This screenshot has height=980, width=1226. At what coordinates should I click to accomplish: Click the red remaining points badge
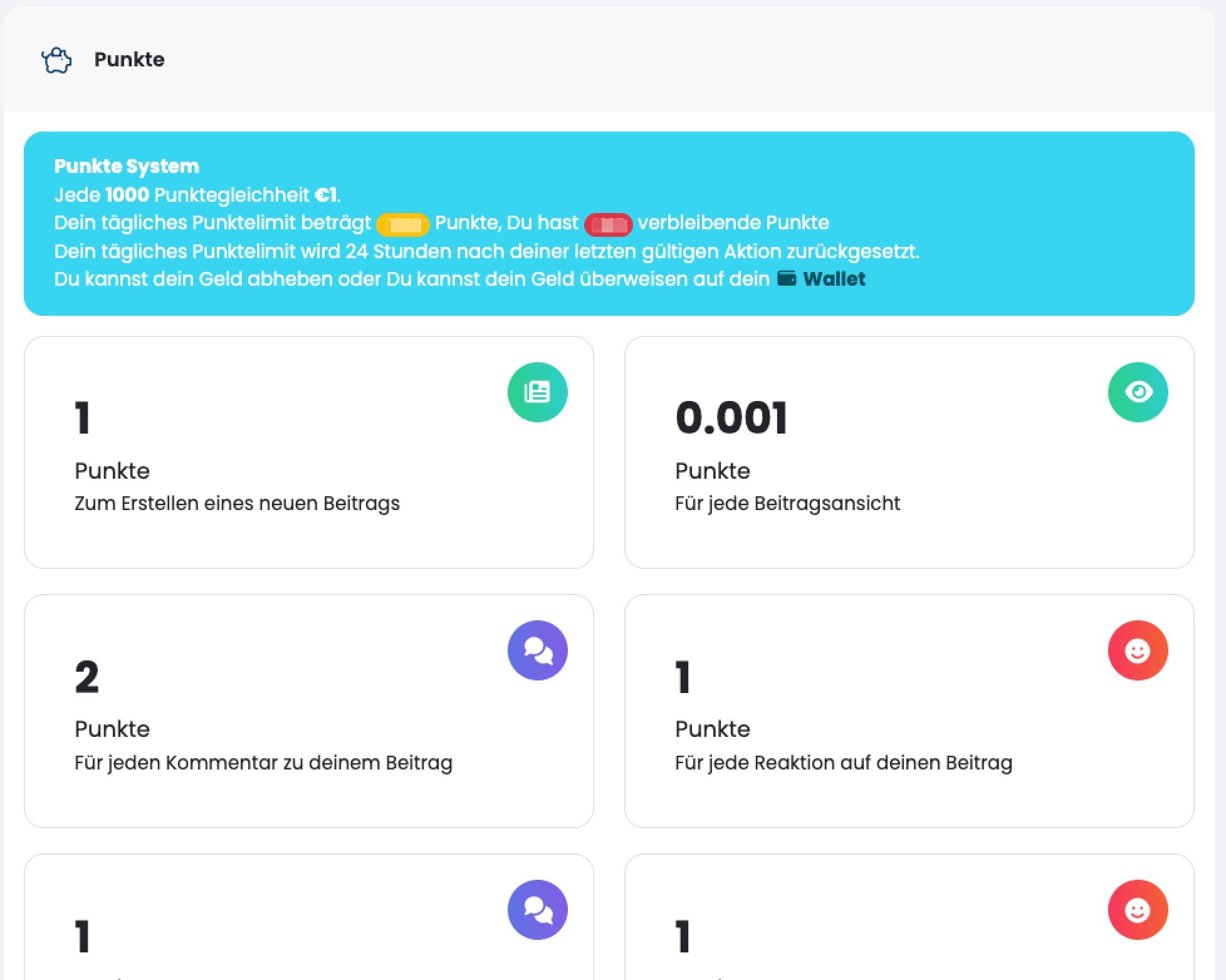click(608, 224)
